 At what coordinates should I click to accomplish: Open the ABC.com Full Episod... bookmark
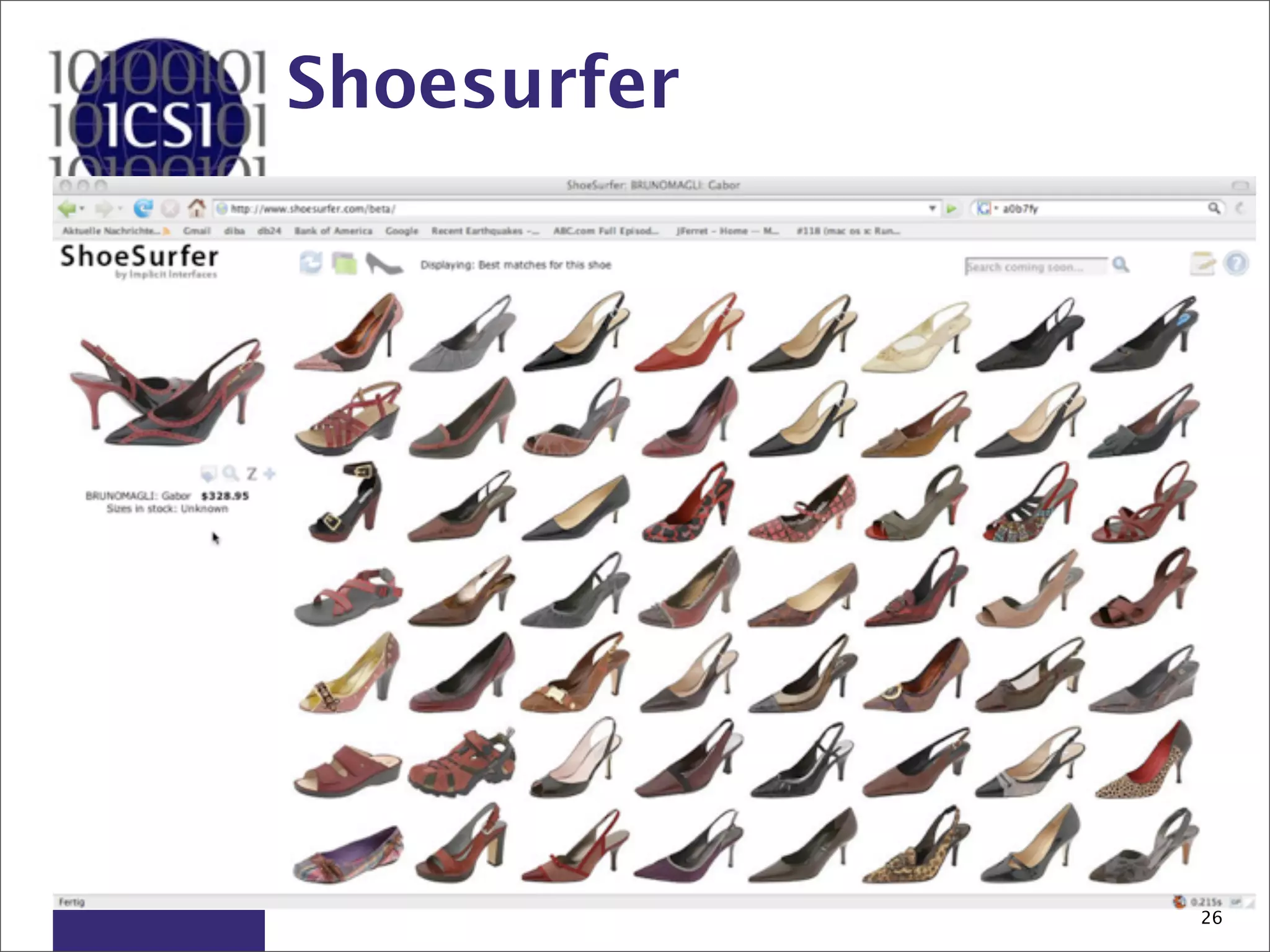click(606, 231)
